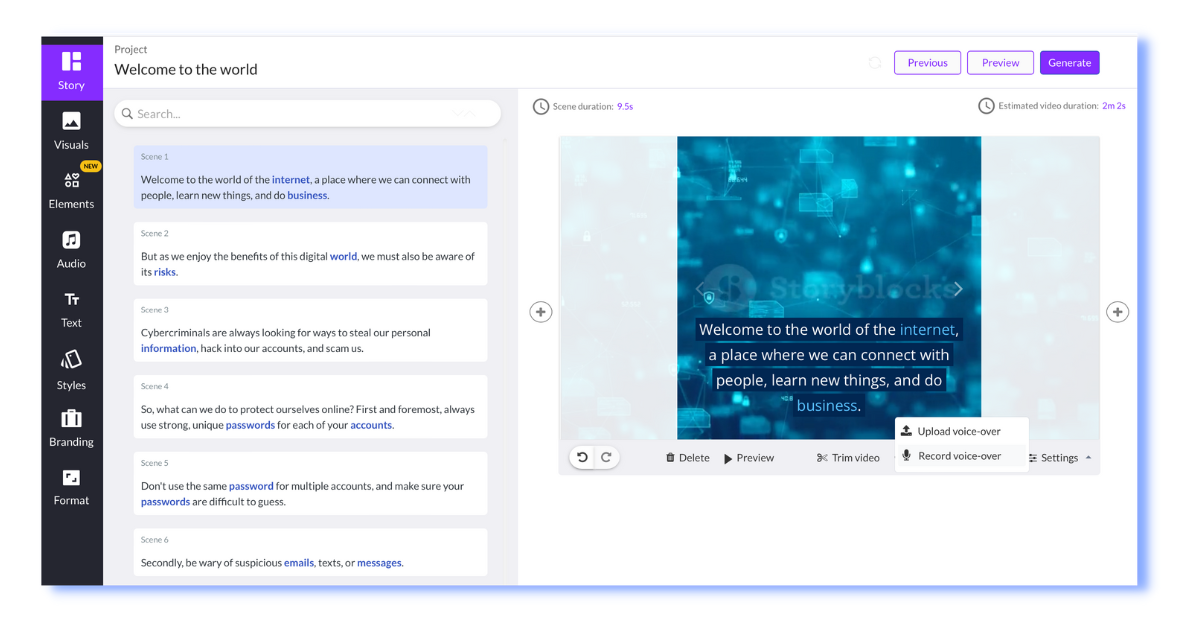Delete the current scene
Screen dimensions: 1200x630
(687, 458)
